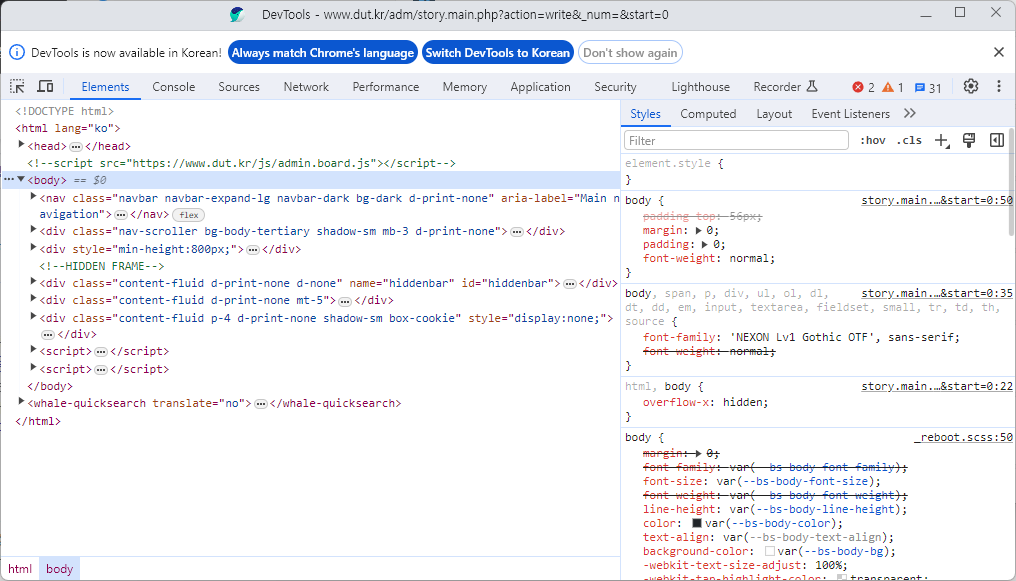
Task: Expand the nav-scroller div element
Action: pyautogui.click(x=33, y=230)
